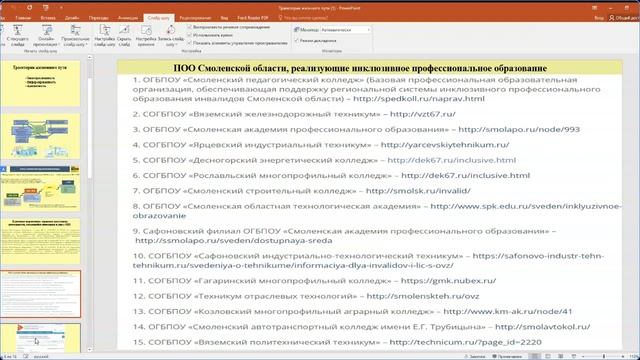
Task: Click scroll down arrow of thumbnail pane
Action: (90, 349)
